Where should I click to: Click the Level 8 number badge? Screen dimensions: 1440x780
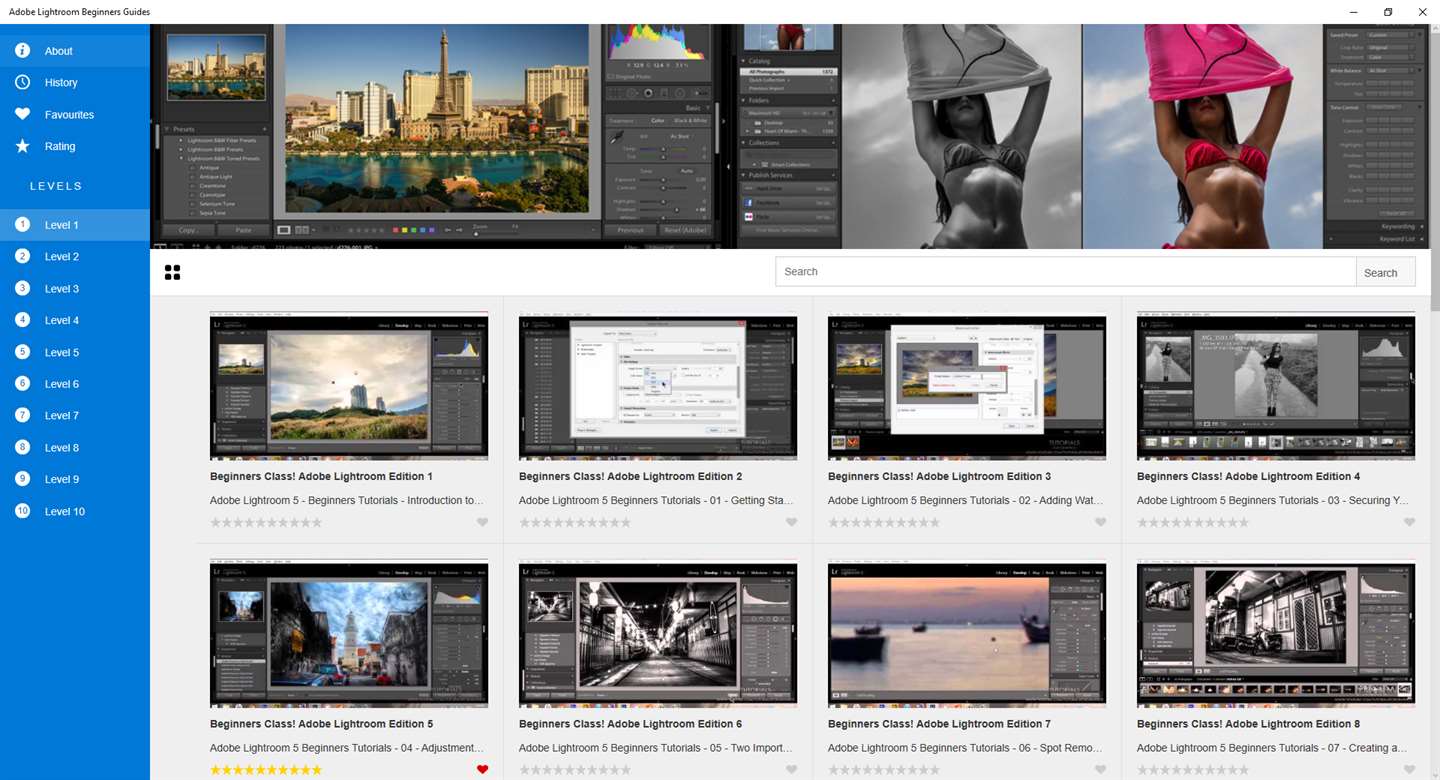point(22,448)
